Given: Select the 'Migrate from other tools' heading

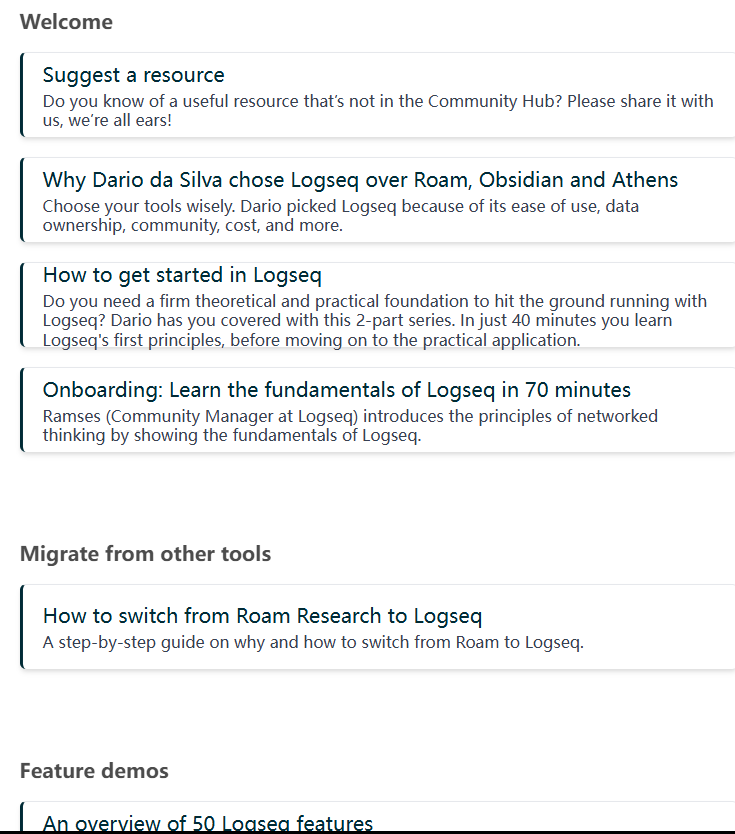Looking at the screenshot, I should pos(145,554).
